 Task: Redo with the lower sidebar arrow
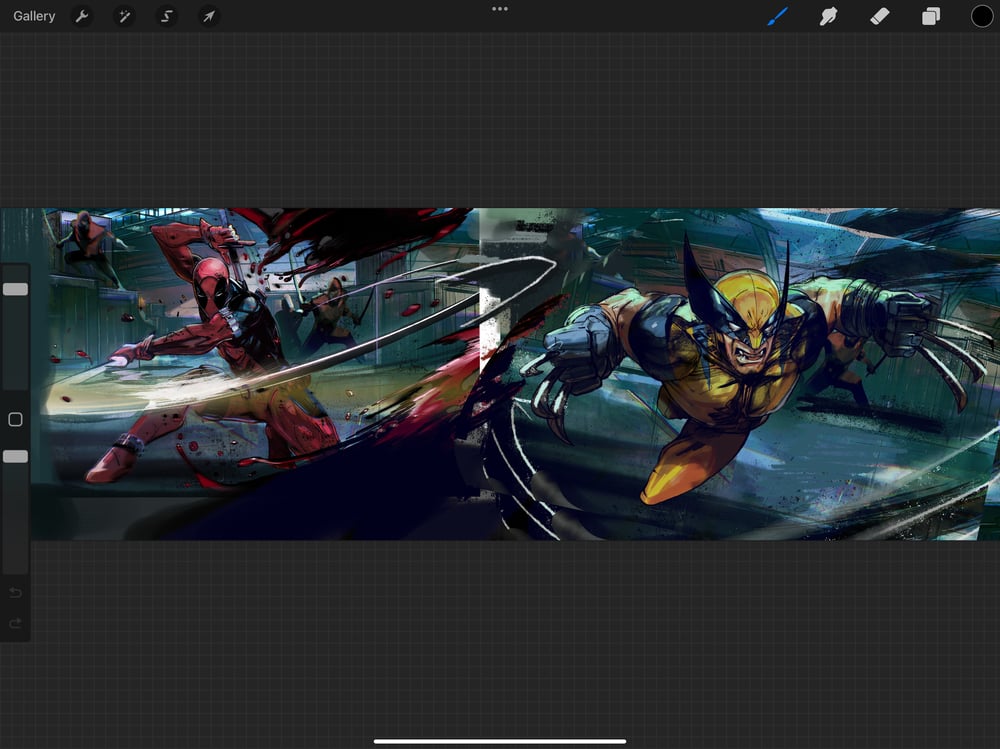[15, 624]
